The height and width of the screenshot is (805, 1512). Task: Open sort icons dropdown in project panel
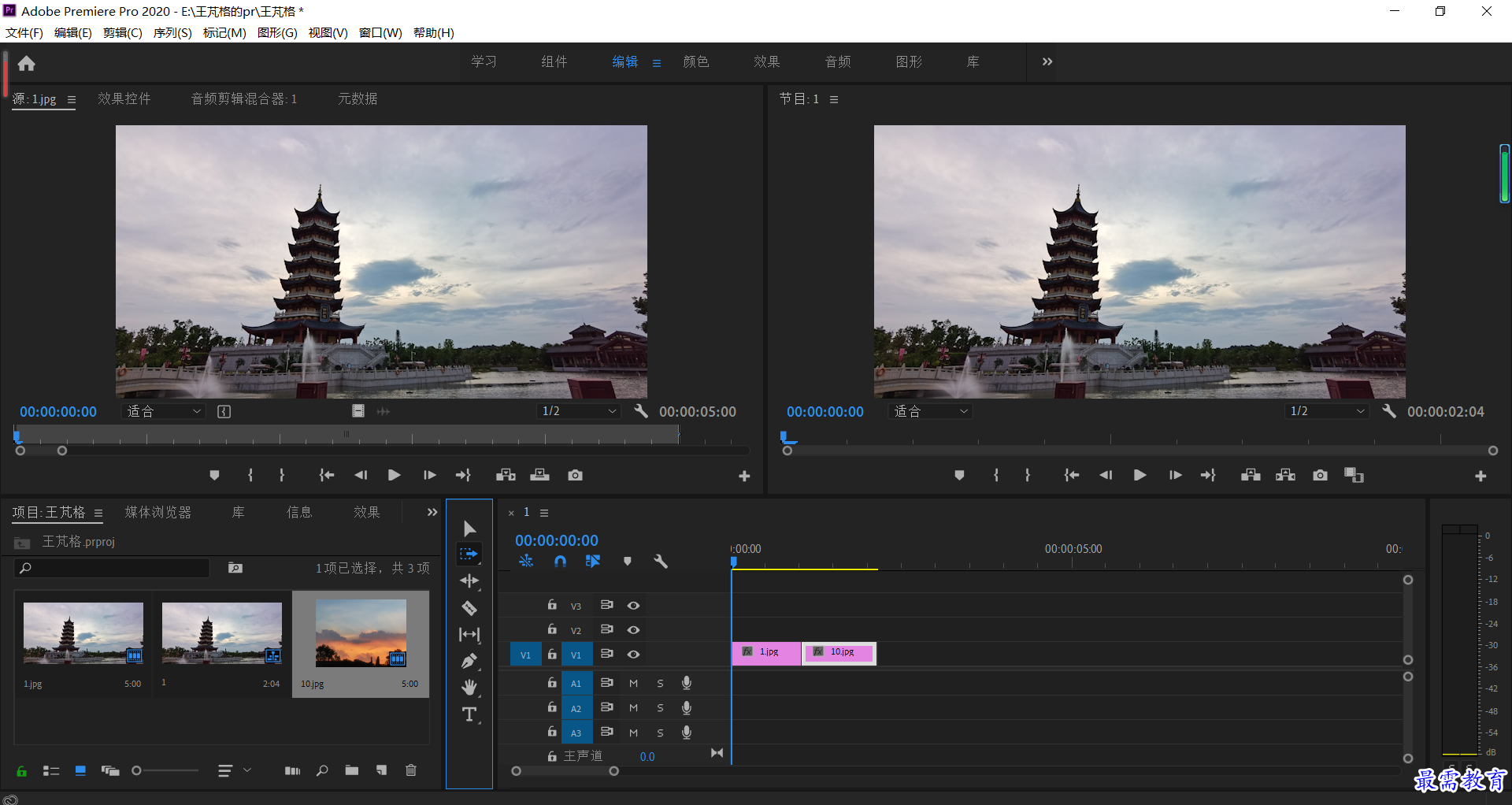click(234, 771)
